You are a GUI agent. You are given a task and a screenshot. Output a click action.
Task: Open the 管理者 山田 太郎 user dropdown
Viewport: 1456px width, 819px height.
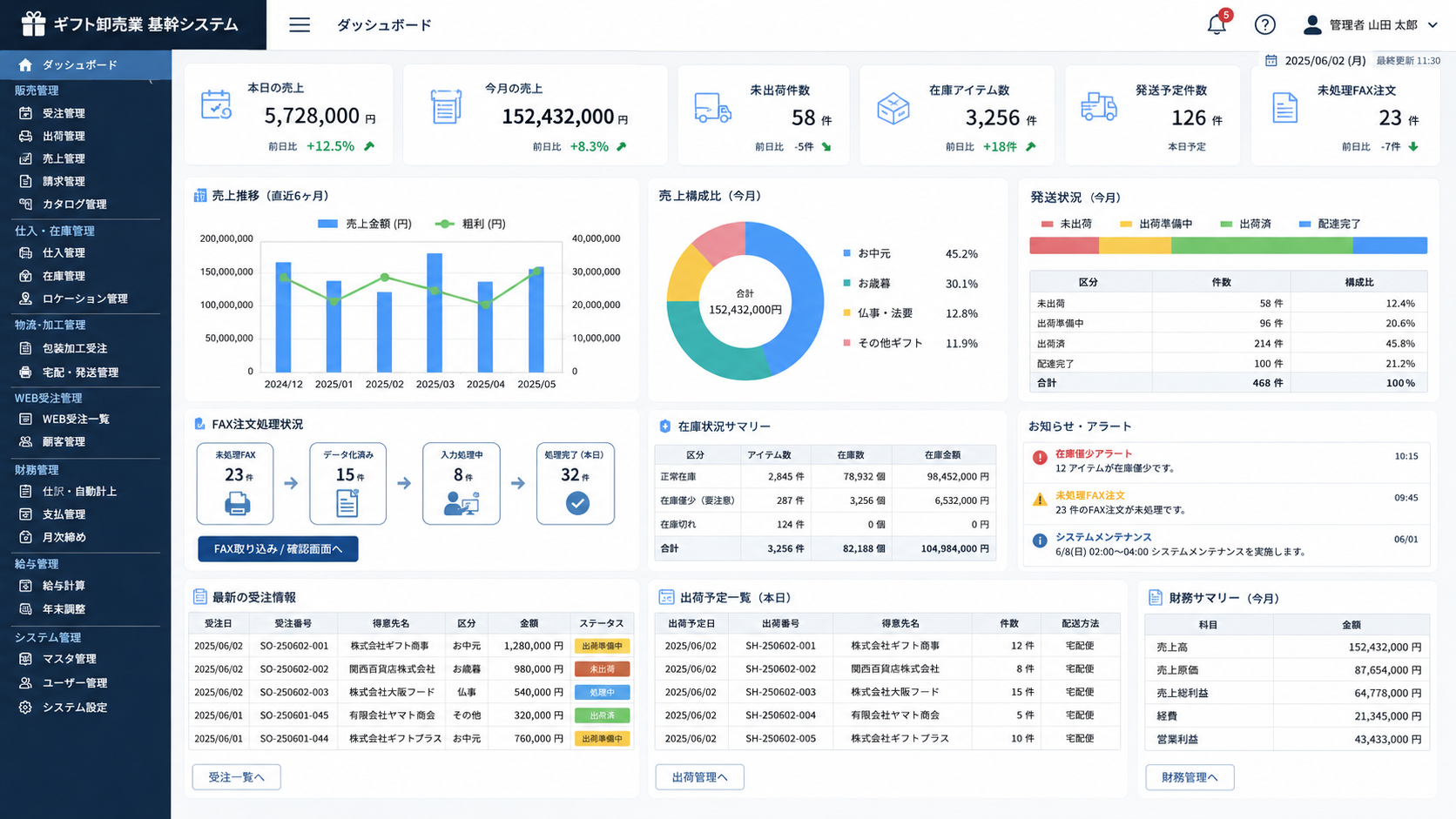(1370, 24)
